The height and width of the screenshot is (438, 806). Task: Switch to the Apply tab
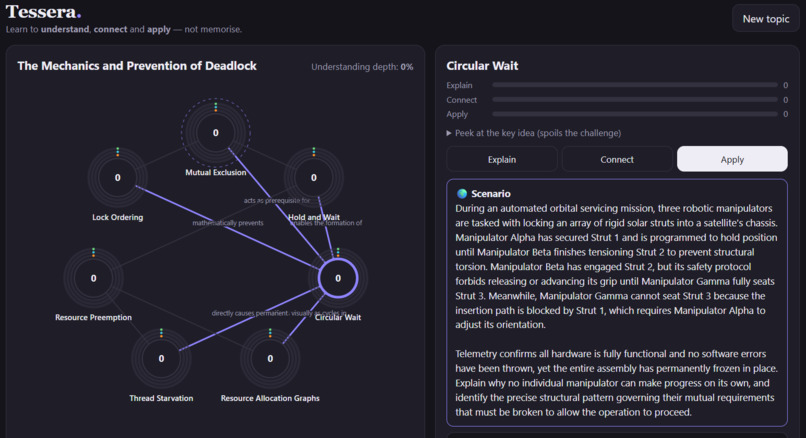732,159
